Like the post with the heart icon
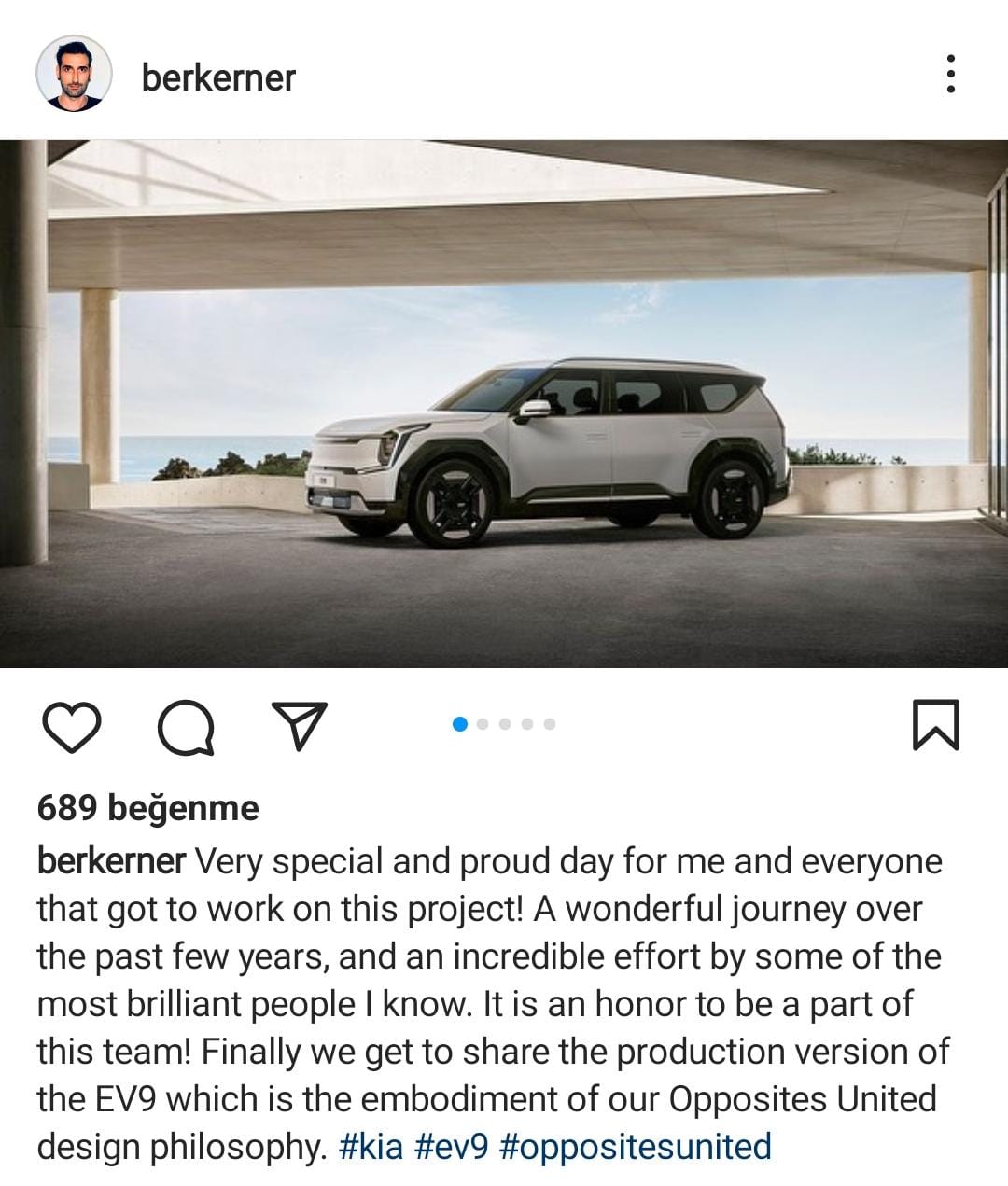Screen dimensions: 1008x1186 point(72,728)
